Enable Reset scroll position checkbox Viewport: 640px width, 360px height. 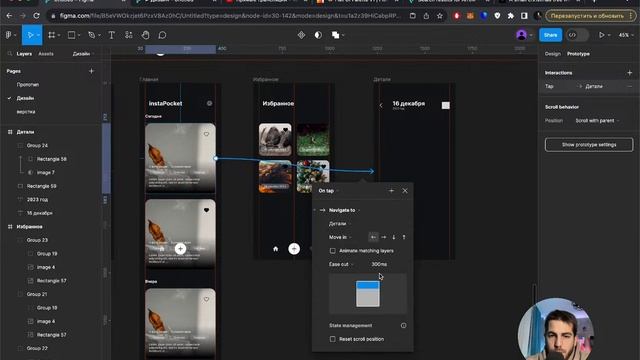point(333,339)
